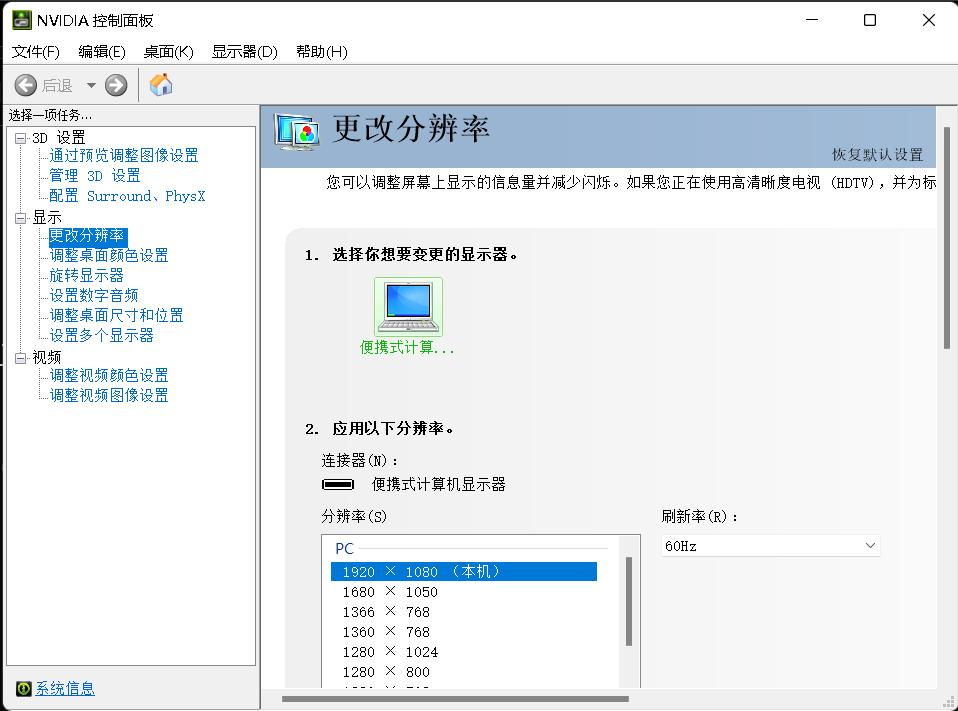Collapse the 显示 tree node
Viewport: 958px width, 711px height.
coord(21,217)
